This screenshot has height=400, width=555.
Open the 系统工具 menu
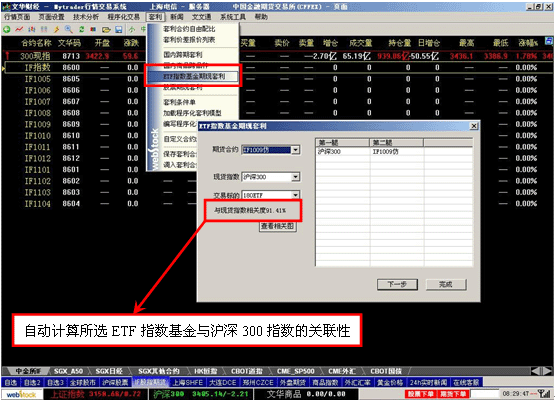(233, 17)
